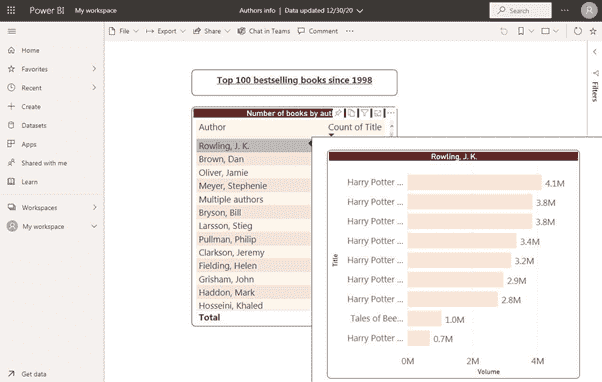The image size is (602, 382).
Task: Open the header more options ellipsis
Action: (x=564, y=10)
